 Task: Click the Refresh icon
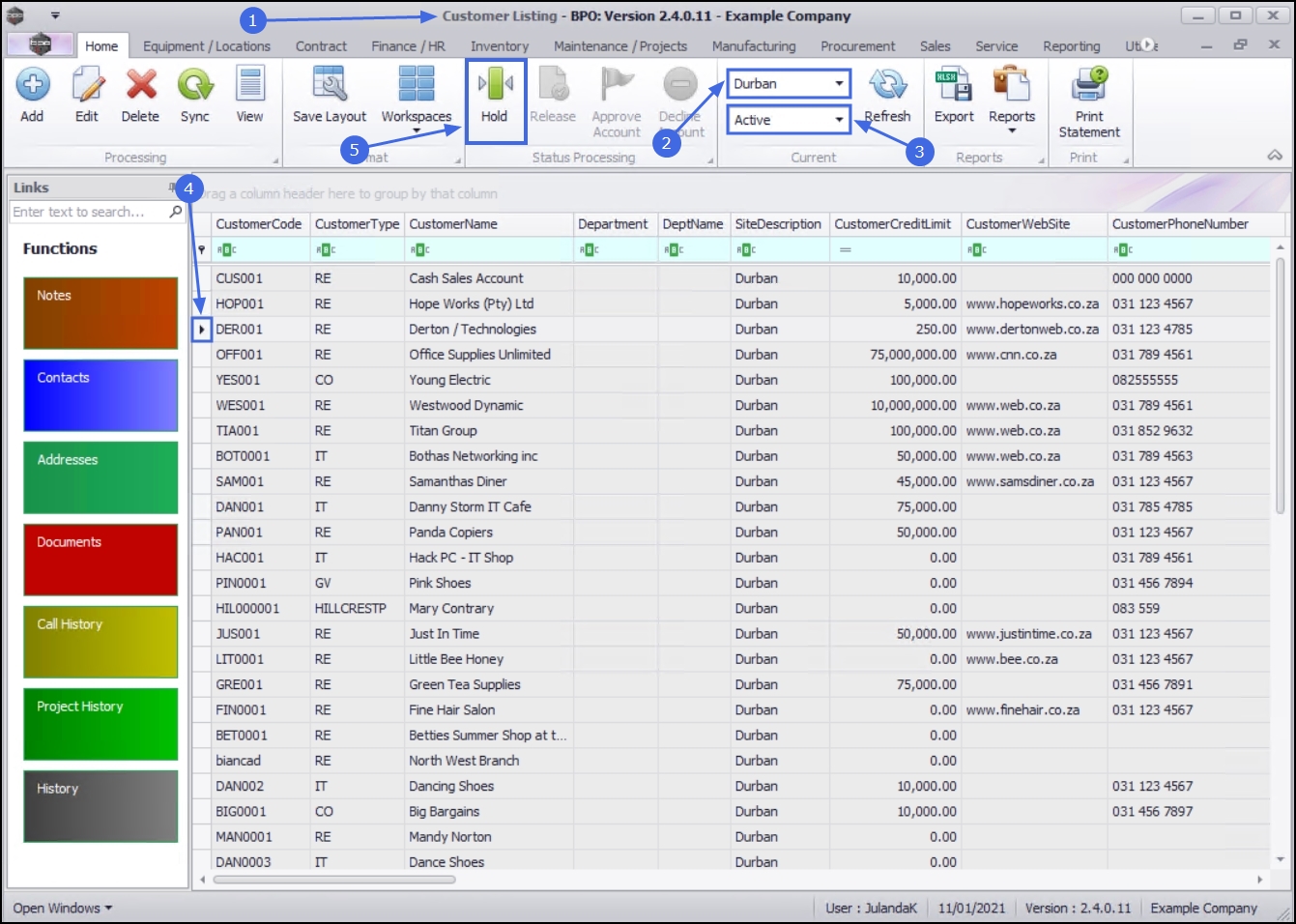coord(887,84)
